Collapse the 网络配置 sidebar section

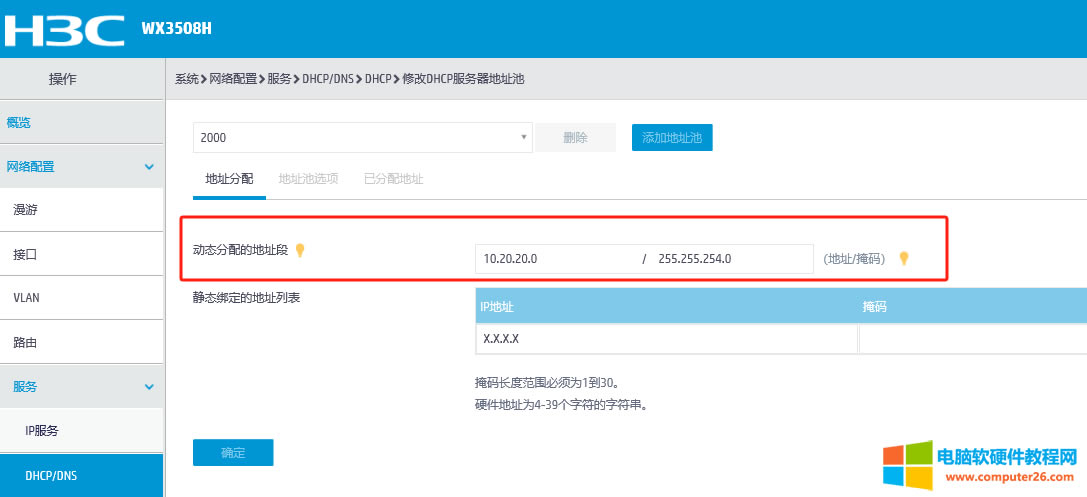[149, 167]
